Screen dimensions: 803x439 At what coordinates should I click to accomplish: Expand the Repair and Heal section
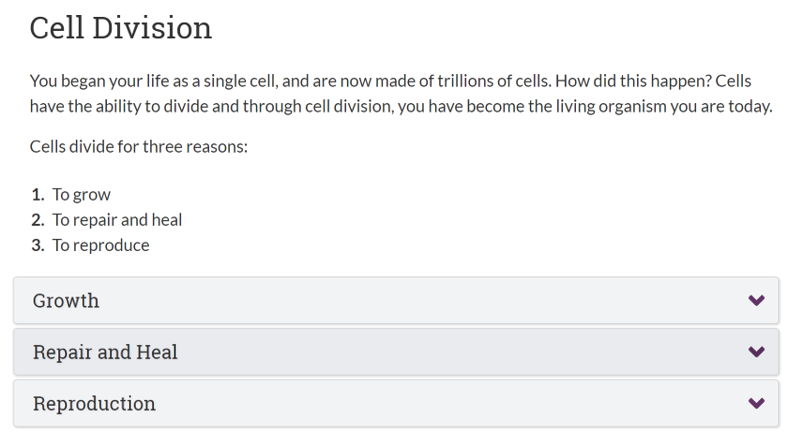pyautogui.click(x=396, y=352)
